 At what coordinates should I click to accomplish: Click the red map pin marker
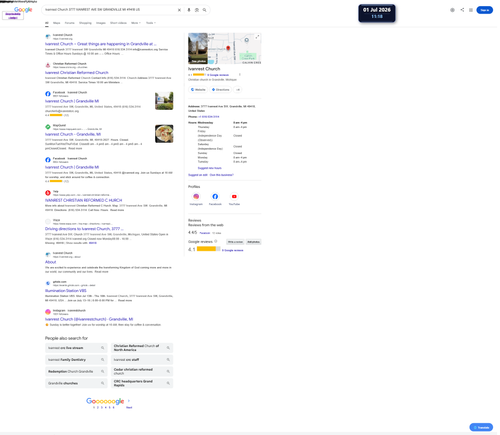pyautogui.click(x=228, y=48)
